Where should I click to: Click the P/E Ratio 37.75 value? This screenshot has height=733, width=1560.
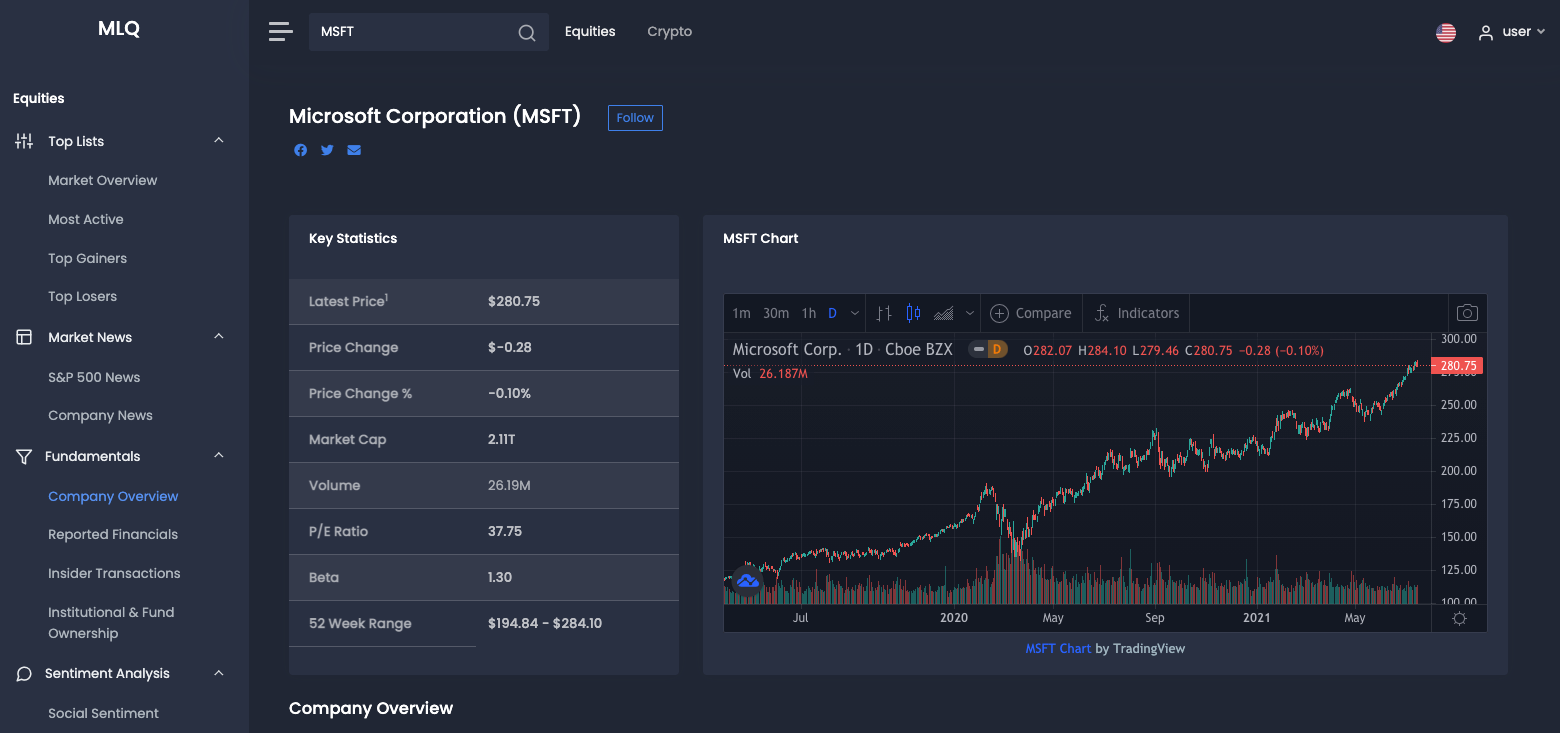[x=505, y=531]
